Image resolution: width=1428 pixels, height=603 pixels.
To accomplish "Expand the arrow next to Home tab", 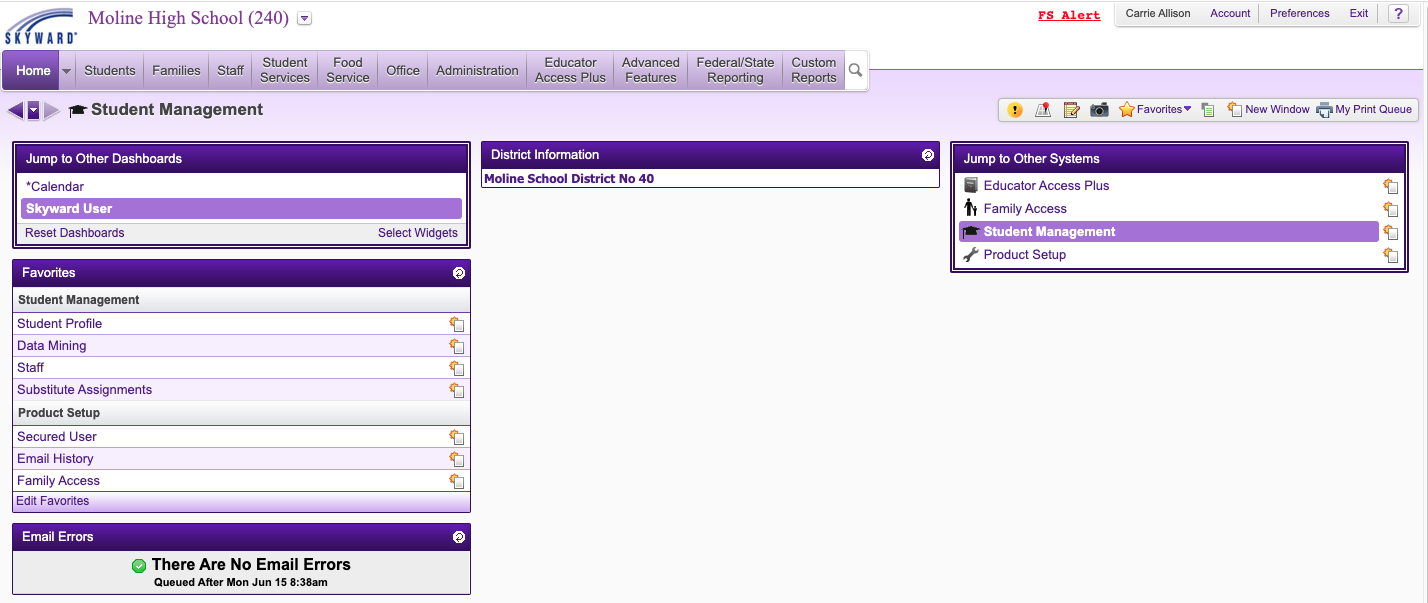I will 67,71.
